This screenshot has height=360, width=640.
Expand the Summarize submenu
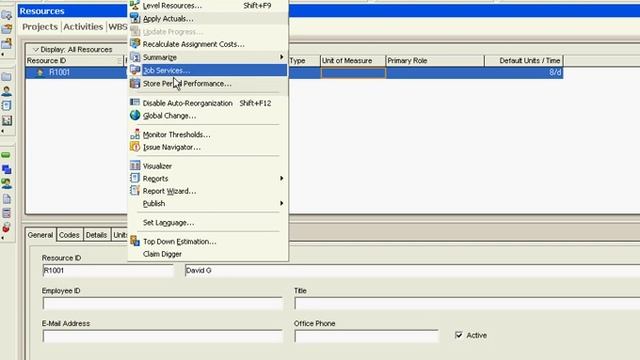point(208,57)
